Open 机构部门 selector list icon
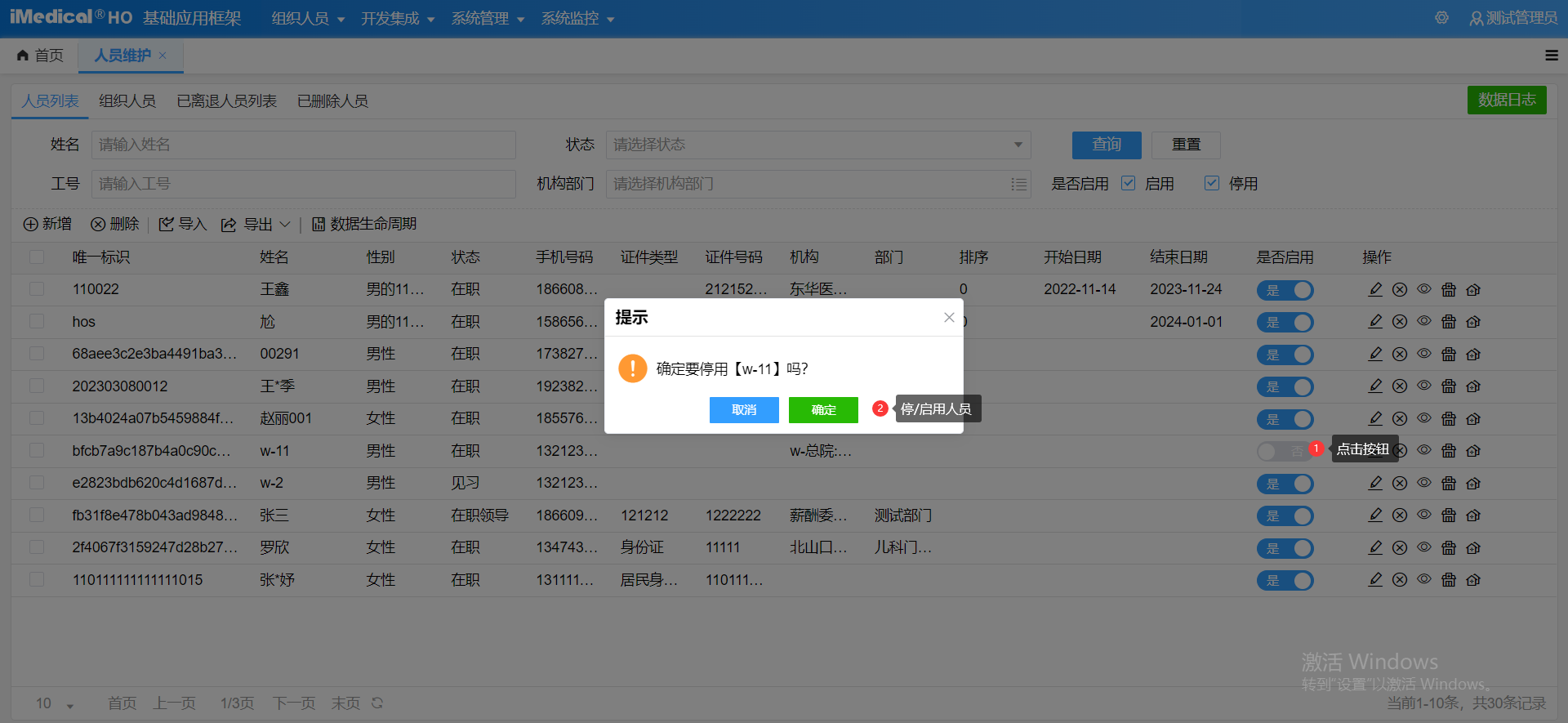This screenshot has width=1568, height=723. pyautogui.click(x=1018, y=184)
